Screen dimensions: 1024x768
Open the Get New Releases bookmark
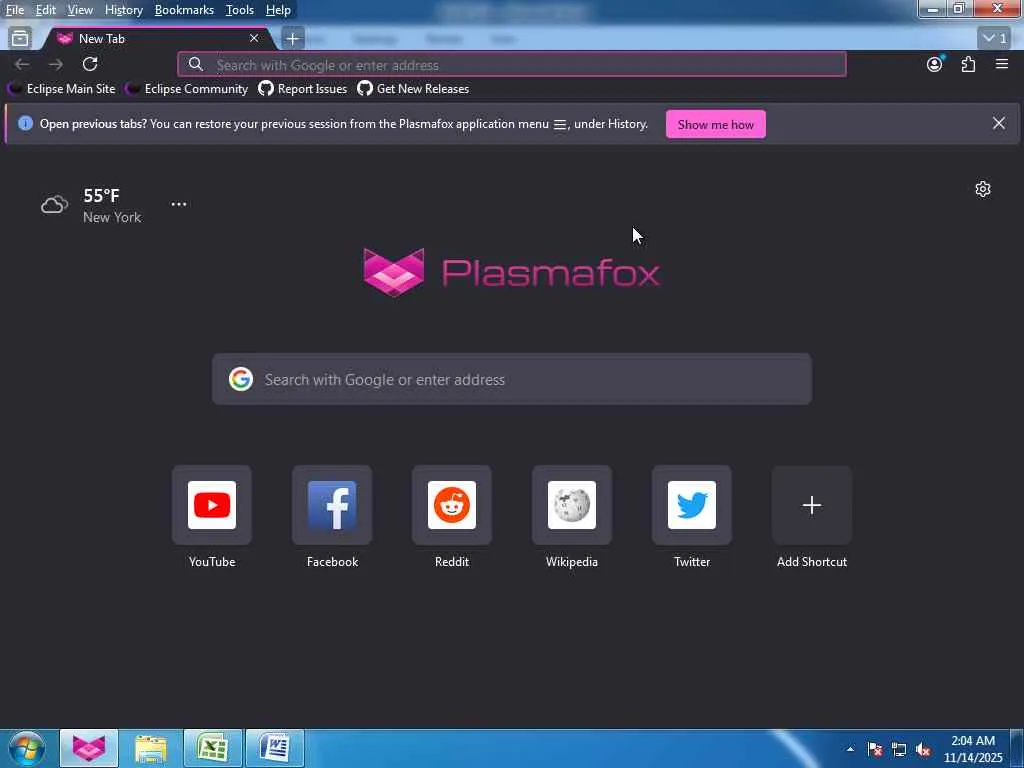[413, 89]
